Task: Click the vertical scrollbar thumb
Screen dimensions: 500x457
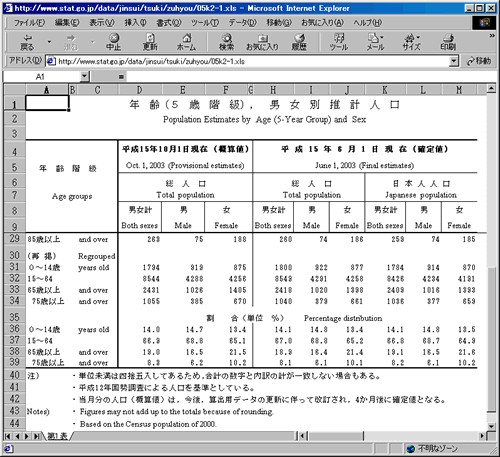Action: click(491, 339)
